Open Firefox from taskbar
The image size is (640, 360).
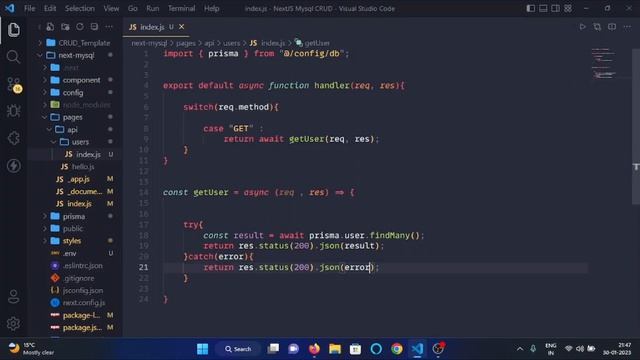[x=314, y=349]
